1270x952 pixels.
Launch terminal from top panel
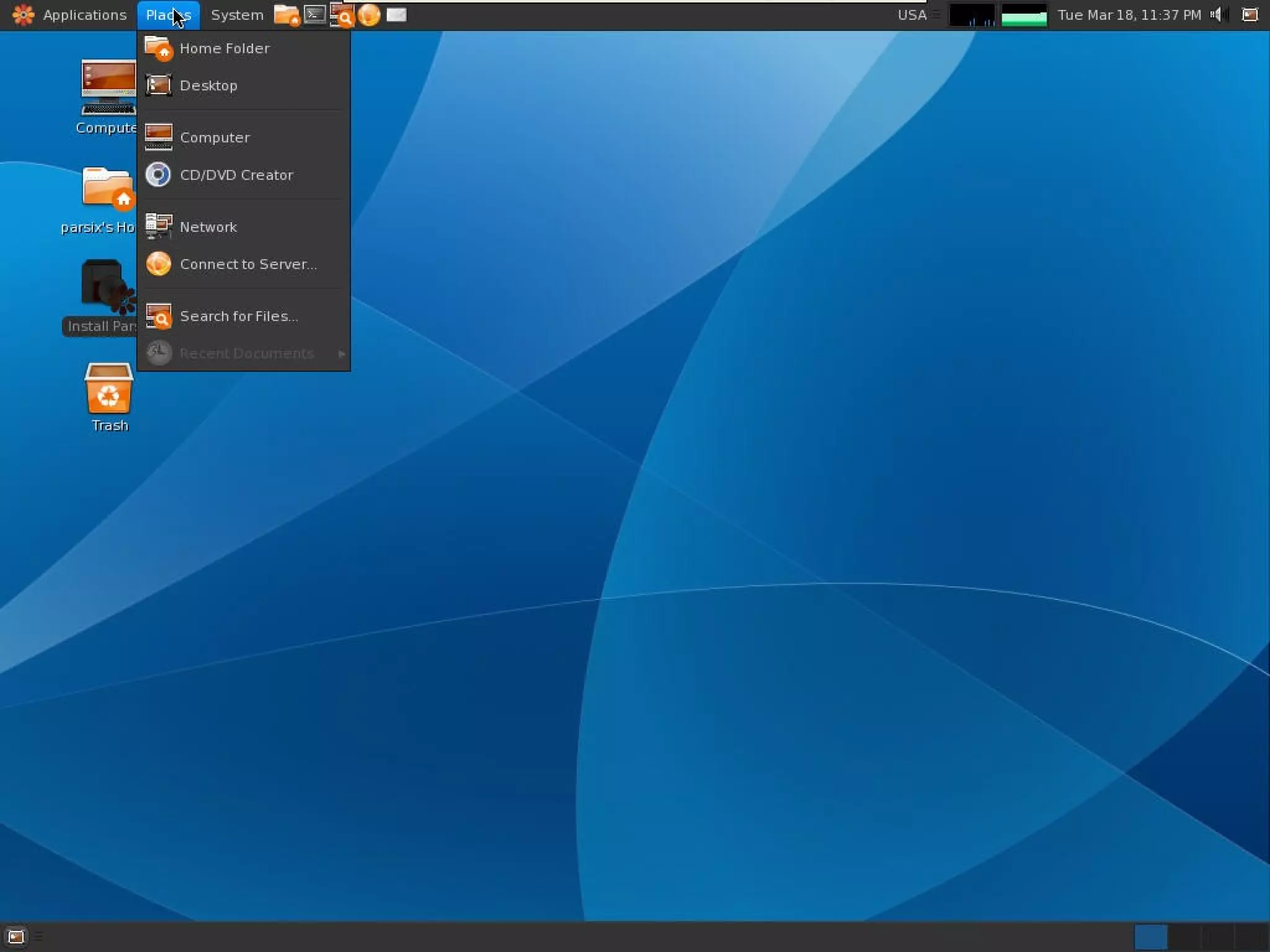[315, 14]
